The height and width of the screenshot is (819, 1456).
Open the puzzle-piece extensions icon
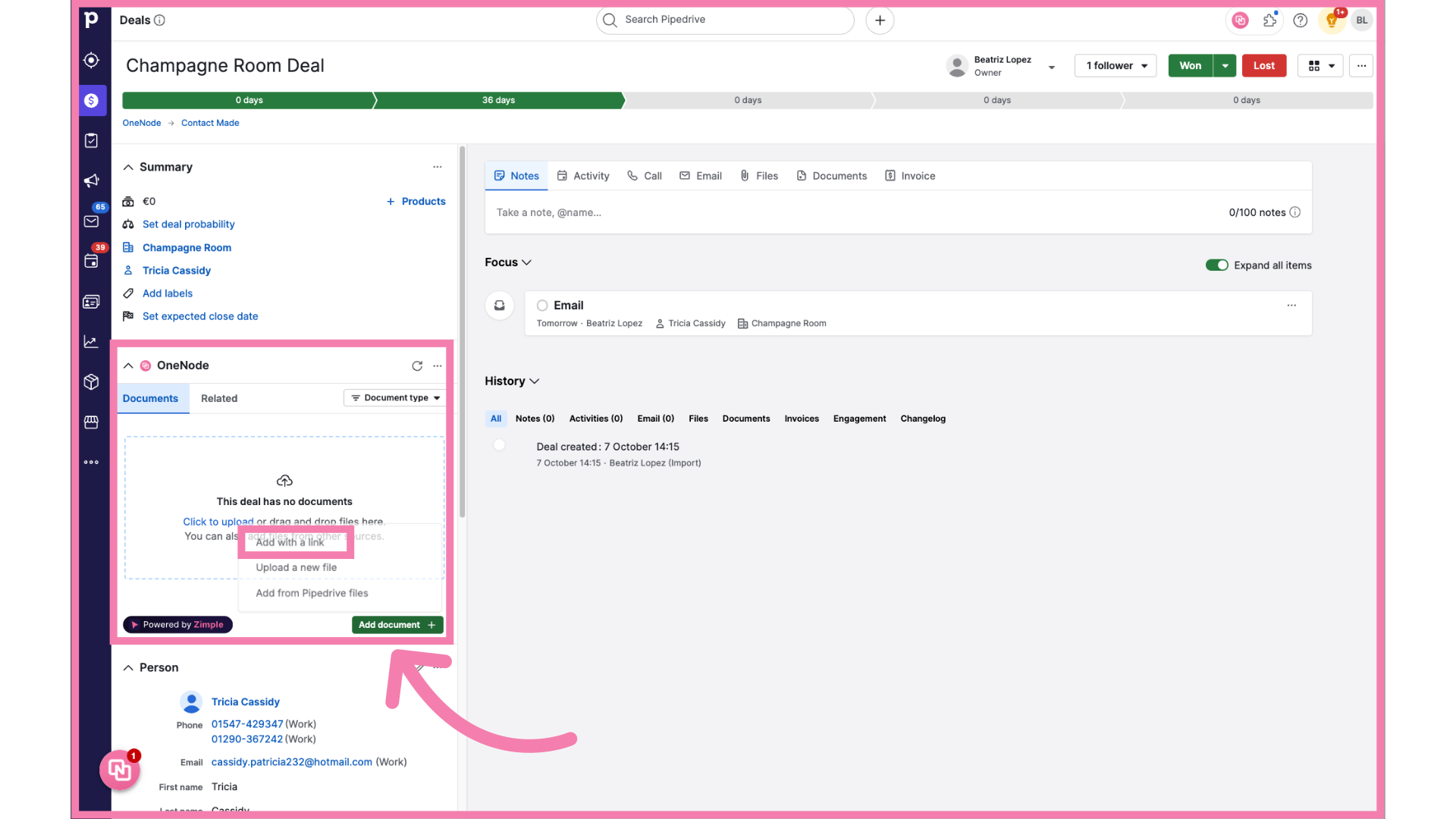[x=1270, y=20]
